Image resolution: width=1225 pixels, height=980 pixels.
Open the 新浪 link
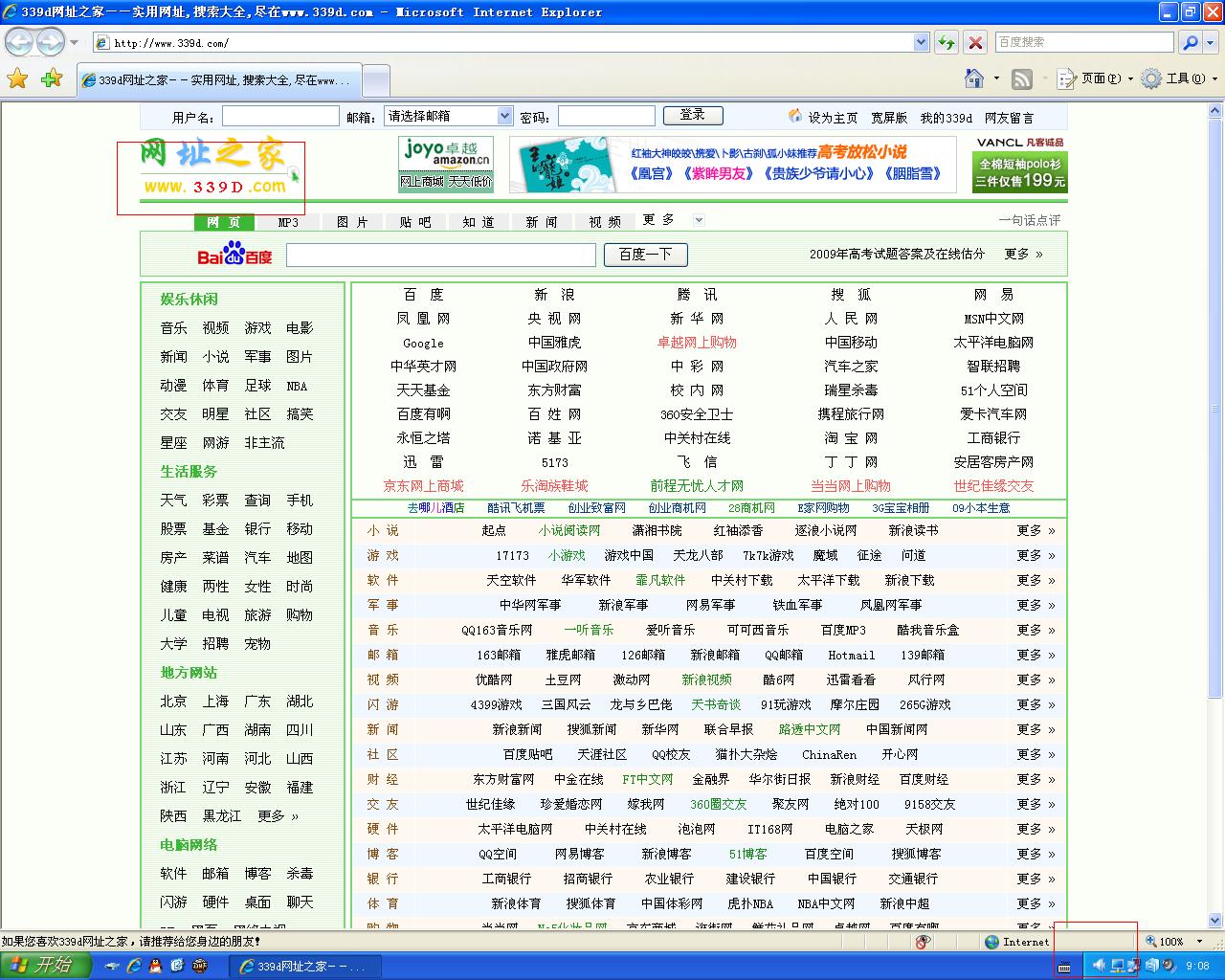554,295
